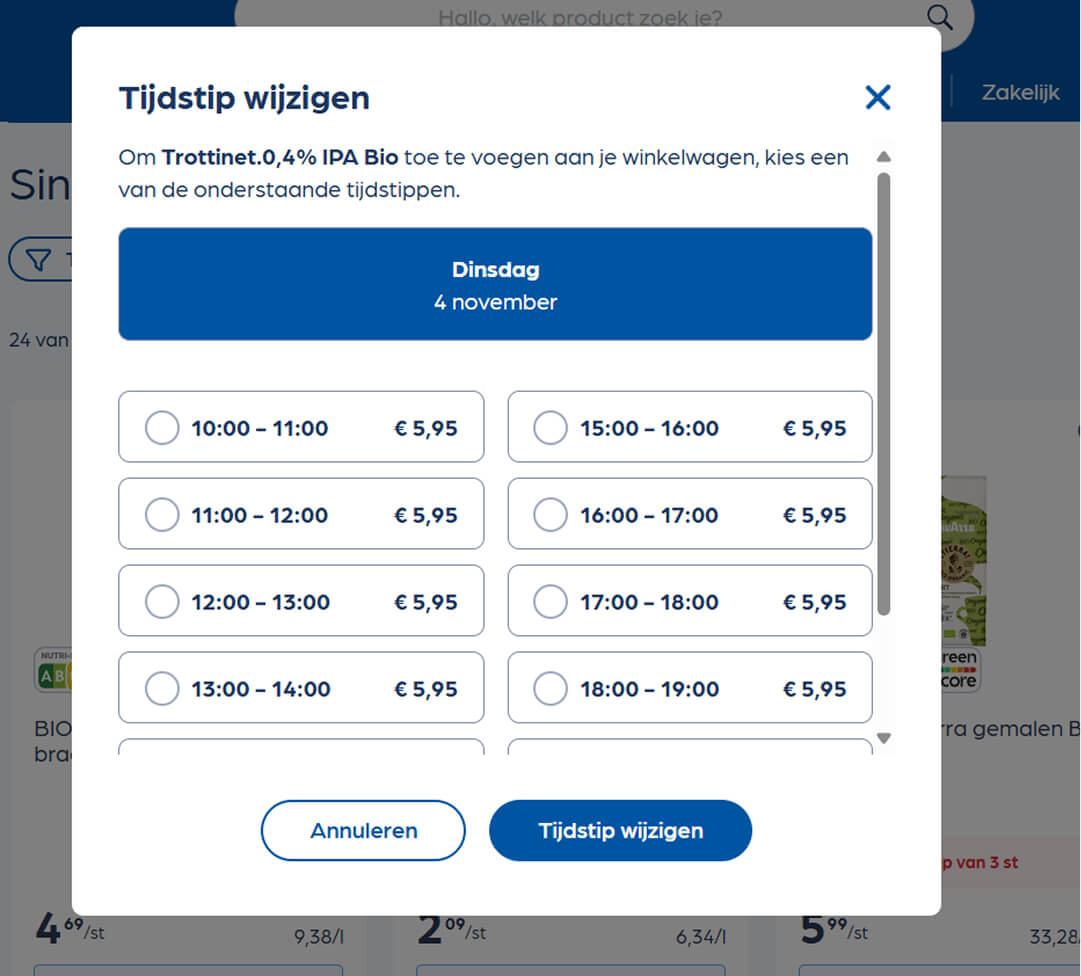Viewport: 1081px width, 976px height.
Task: Click the product search input field
Action: 580,17
